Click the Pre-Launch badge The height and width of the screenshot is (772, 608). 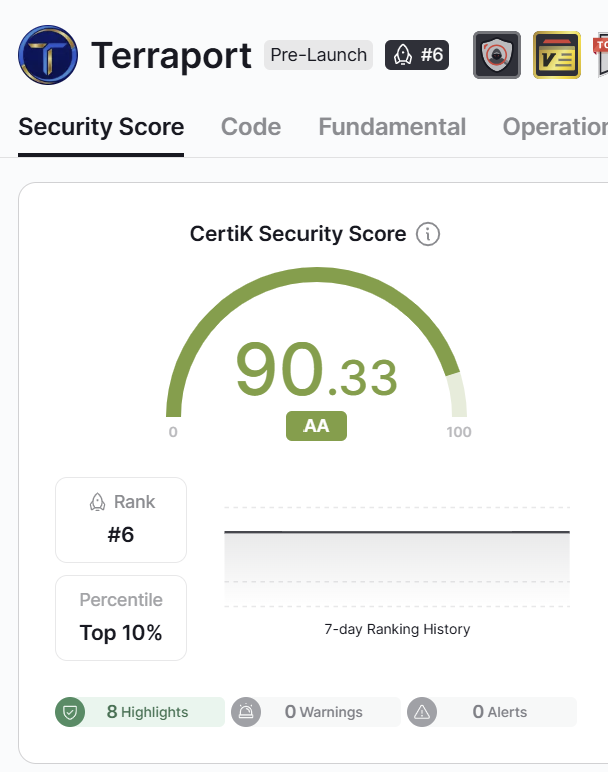click(319, 55)
